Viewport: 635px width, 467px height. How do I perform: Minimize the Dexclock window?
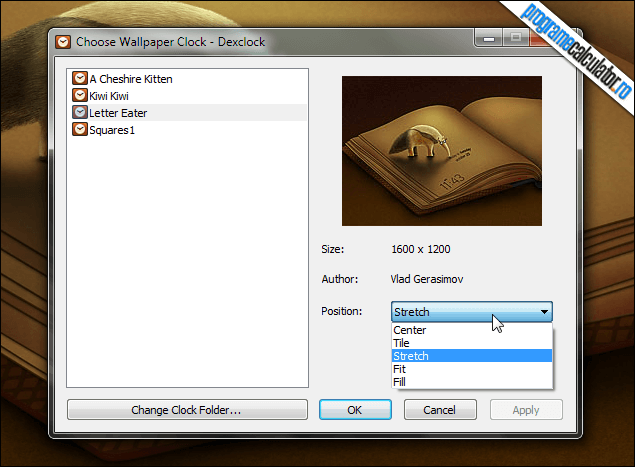pos(489,38)
